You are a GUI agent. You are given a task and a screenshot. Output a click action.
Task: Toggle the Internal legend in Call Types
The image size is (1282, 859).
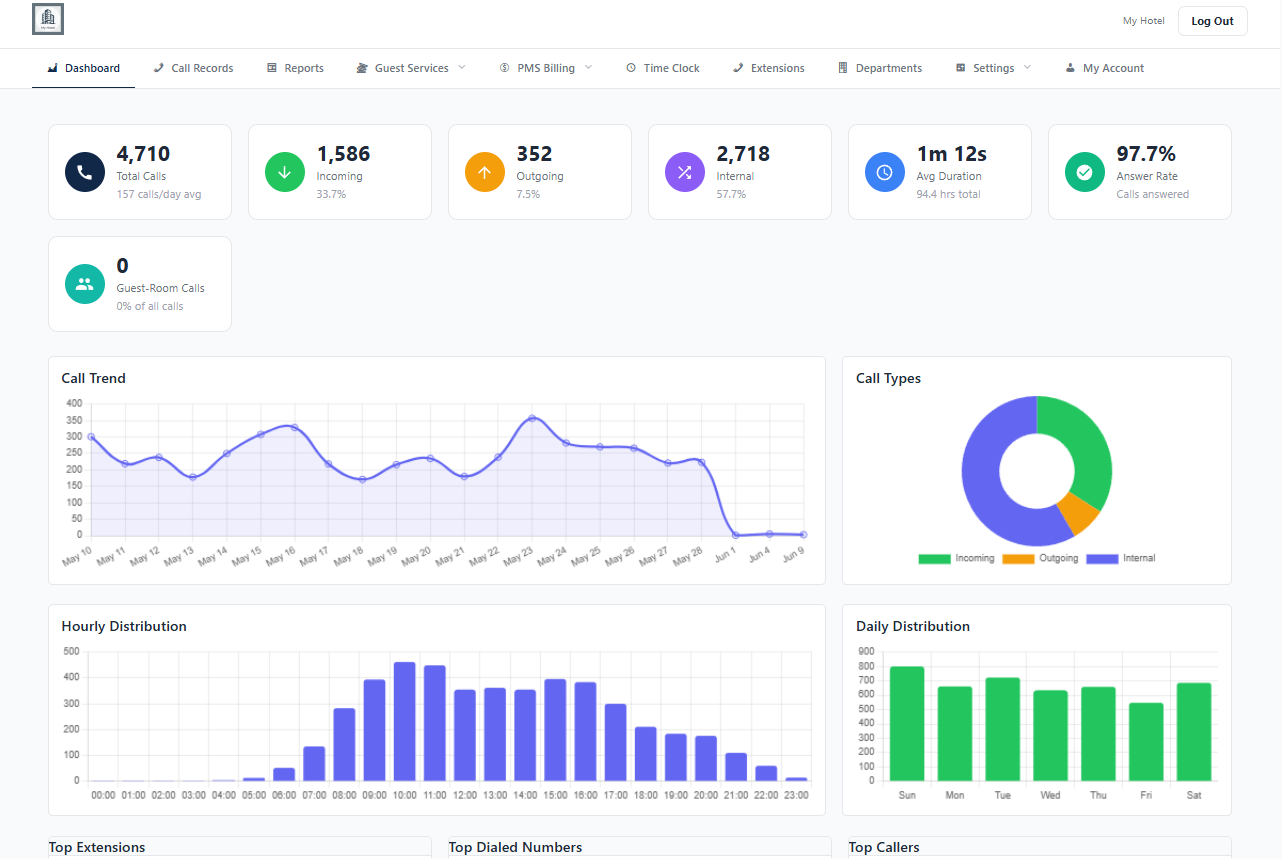pos(1121,558)
